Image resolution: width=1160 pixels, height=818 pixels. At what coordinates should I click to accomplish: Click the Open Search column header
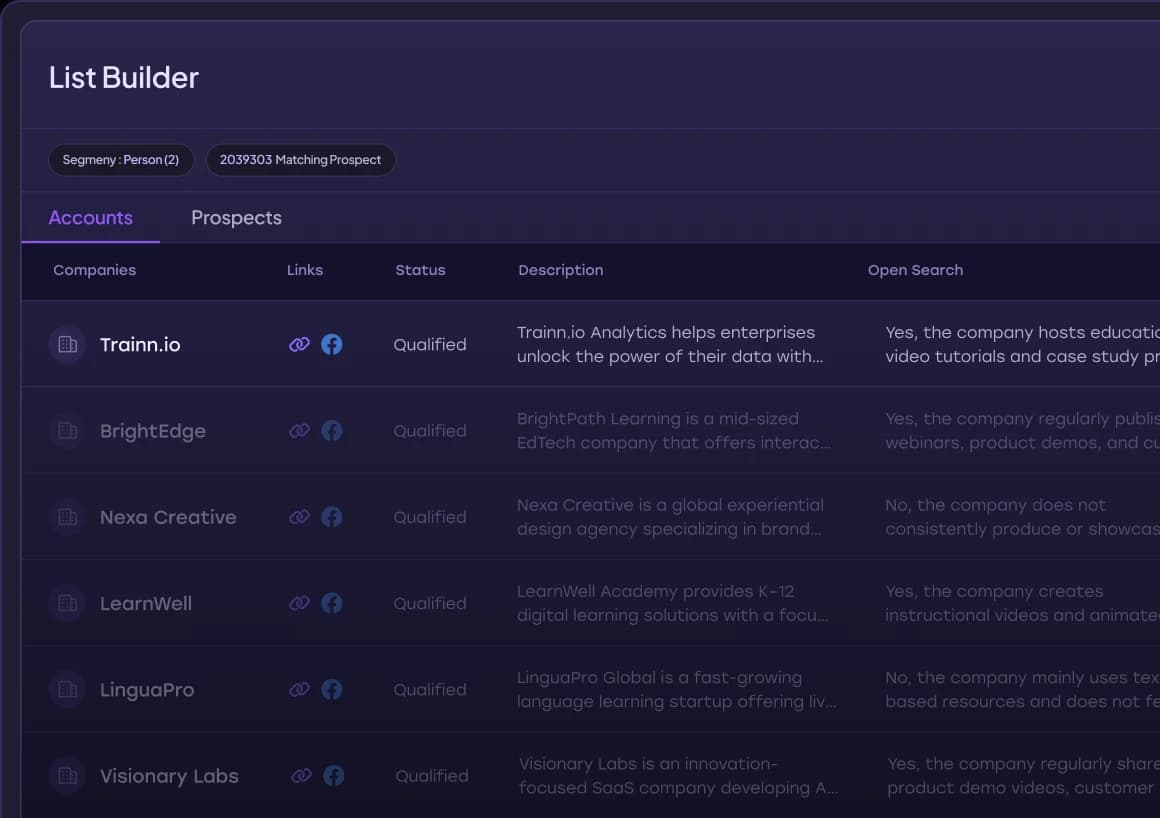[x=915, y=270]
